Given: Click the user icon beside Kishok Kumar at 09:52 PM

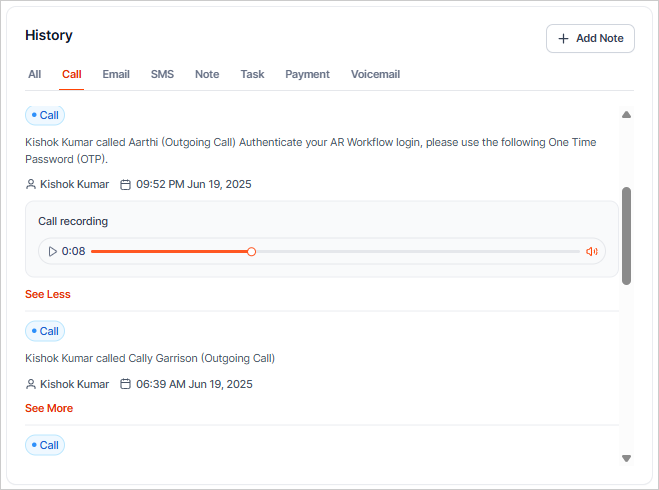Looking at the screenshot, I should click(31, 184).
